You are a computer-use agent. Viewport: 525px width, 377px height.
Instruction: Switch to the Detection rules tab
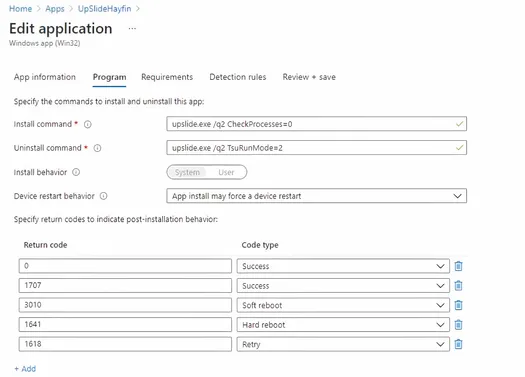pos(238,77)
